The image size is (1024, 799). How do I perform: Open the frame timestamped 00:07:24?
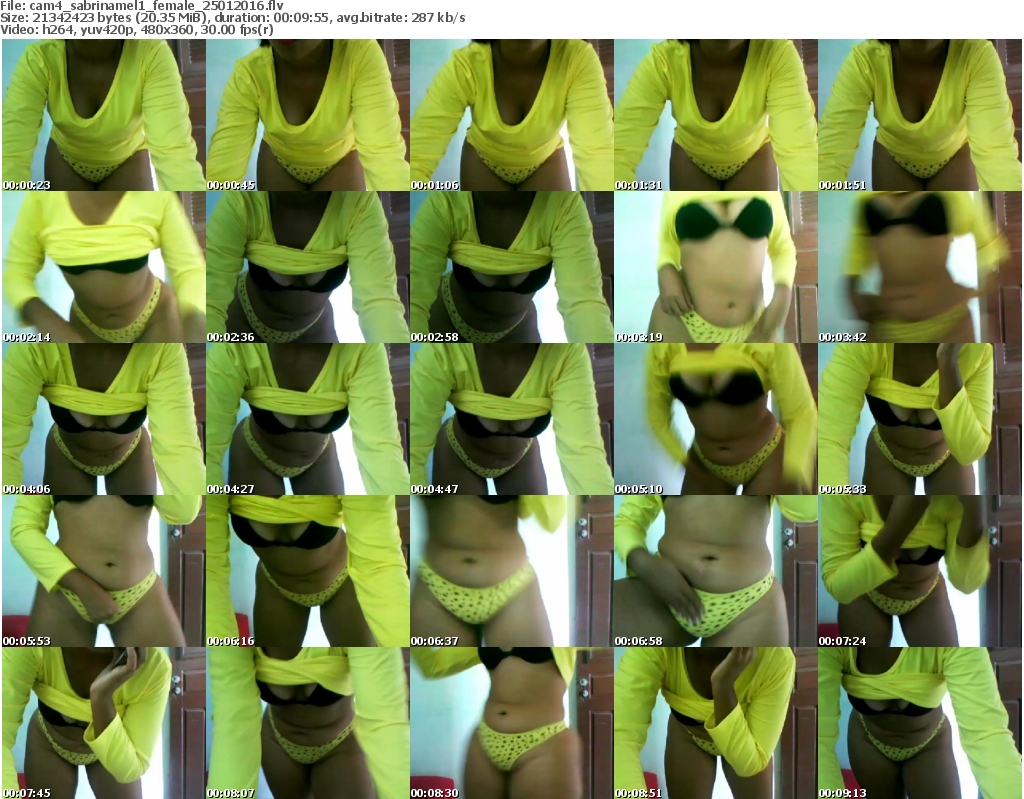pyautogui.click(x=920, y=571)
